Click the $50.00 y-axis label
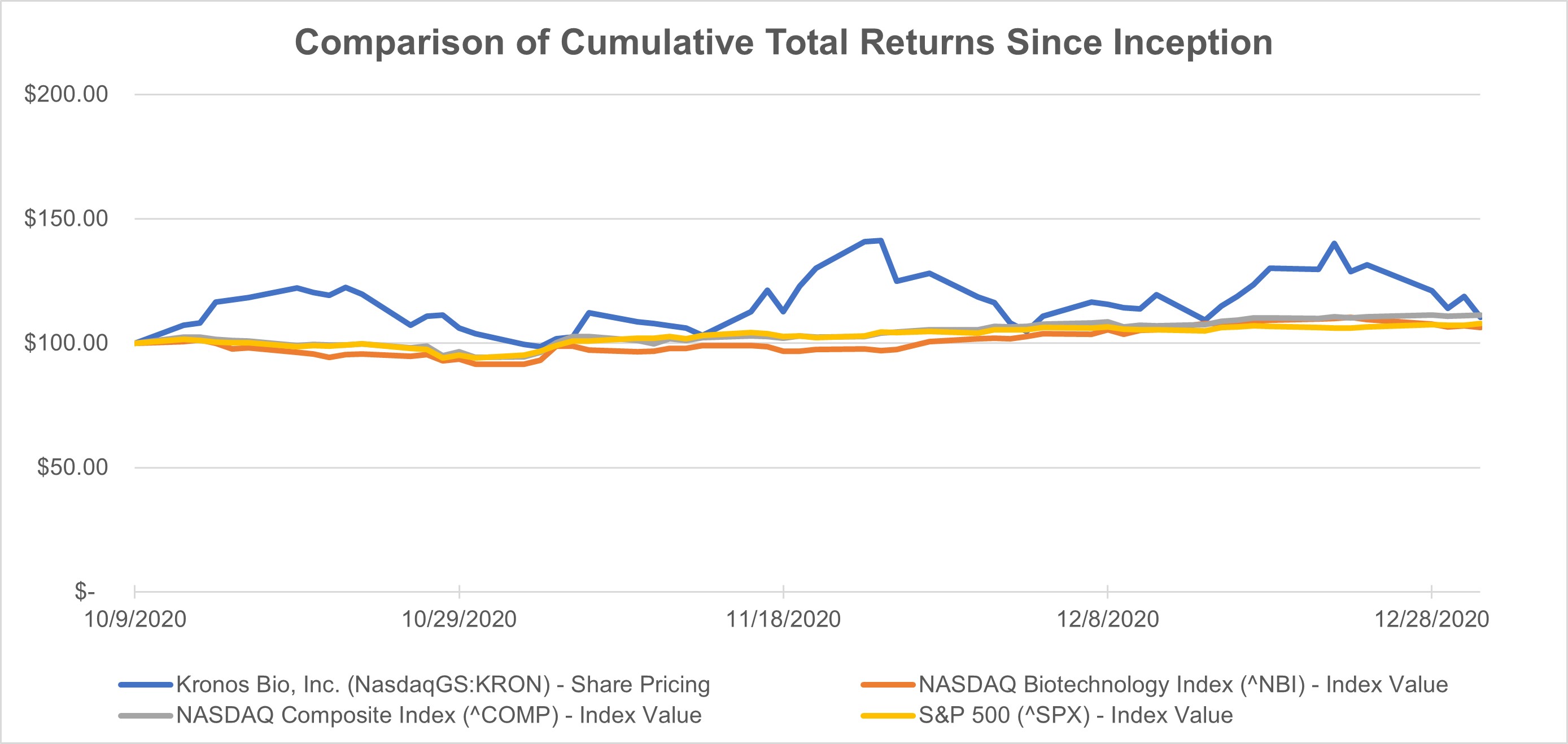 72,467
